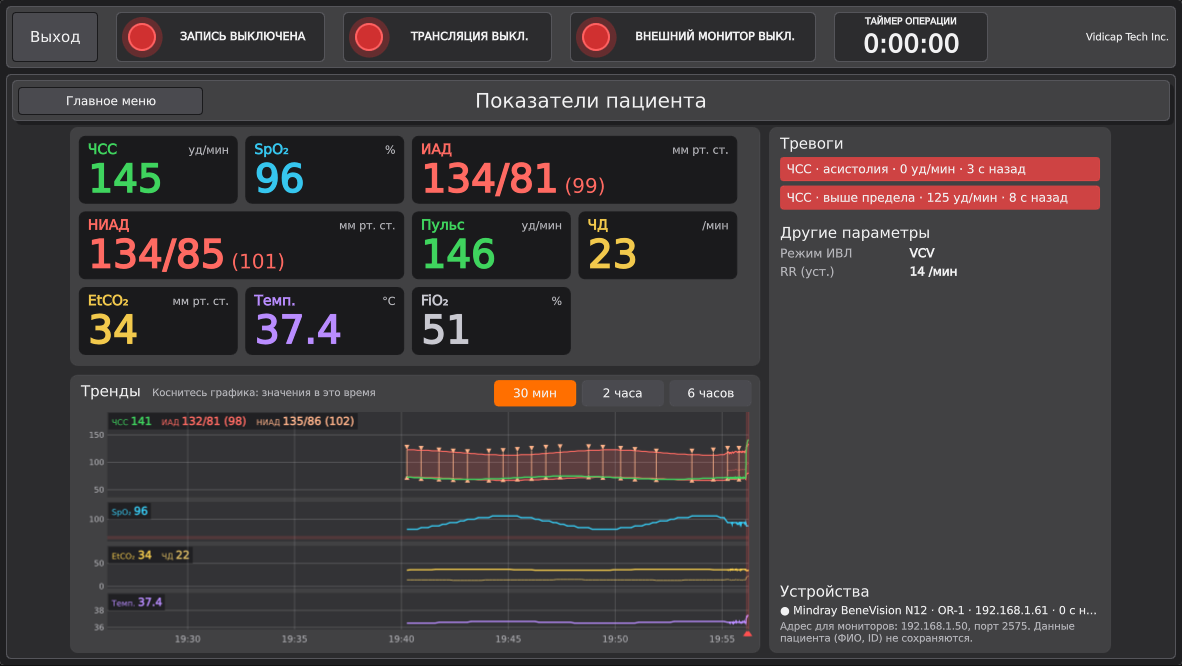Image resolution: width=1182 pixels, height=666 pixels.
Task: Select the НИАД 134/85 pressure tile
Action: pos(241,245)
